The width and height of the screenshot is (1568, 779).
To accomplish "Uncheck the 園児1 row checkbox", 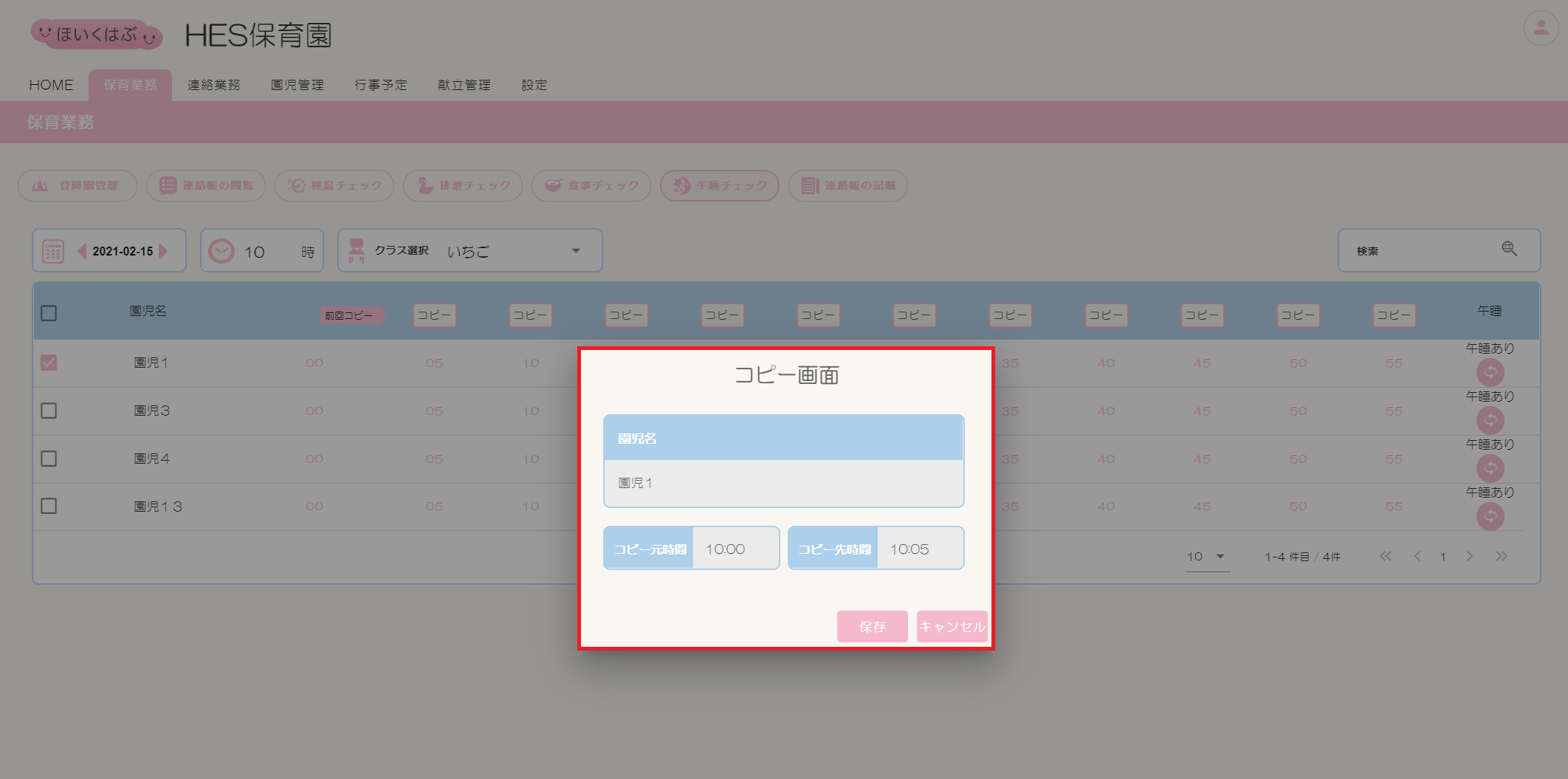I will point(49,363).
